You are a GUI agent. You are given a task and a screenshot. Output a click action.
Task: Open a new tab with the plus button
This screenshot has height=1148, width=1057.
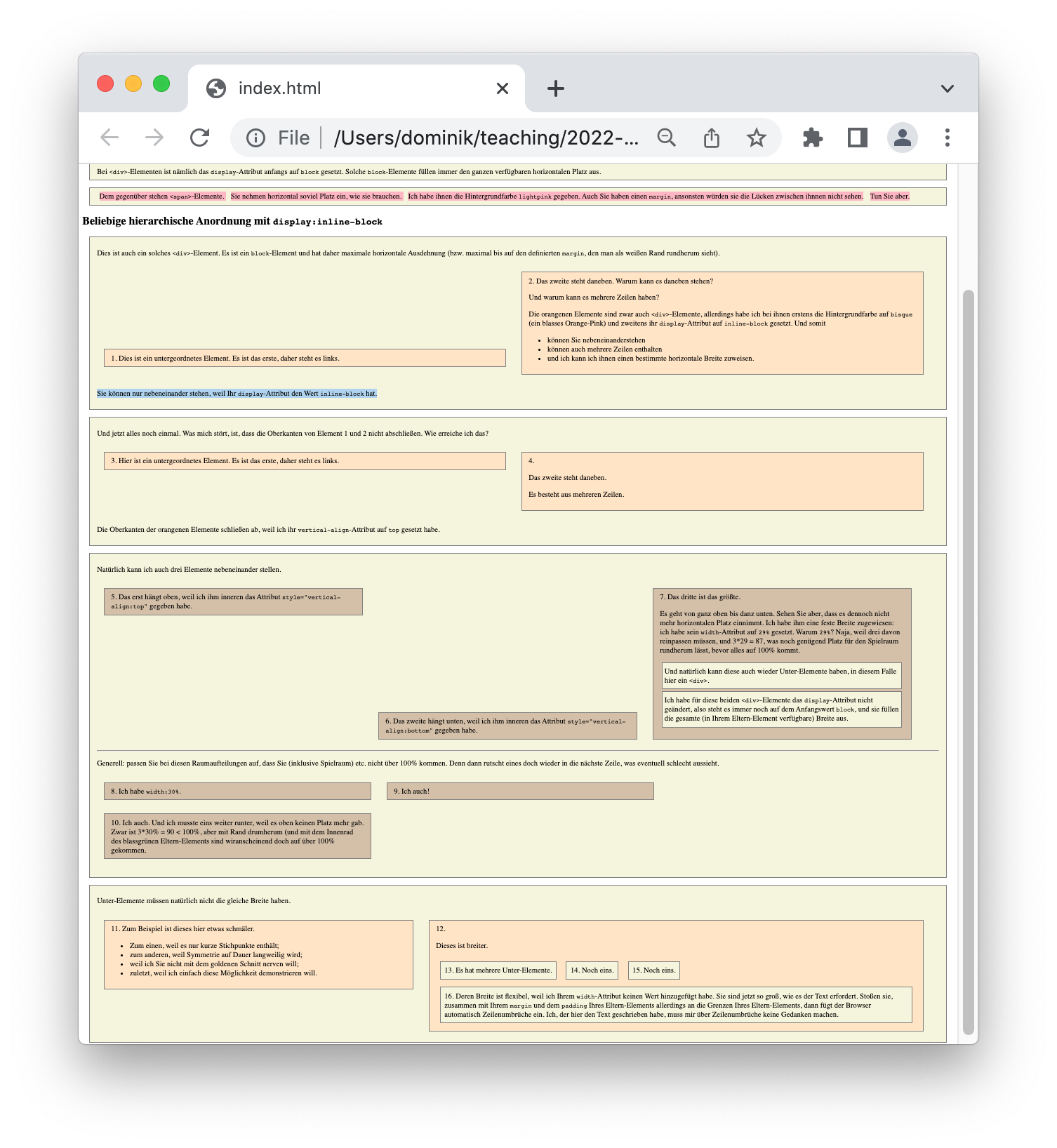pyautogui.click(x=556, y=88)
